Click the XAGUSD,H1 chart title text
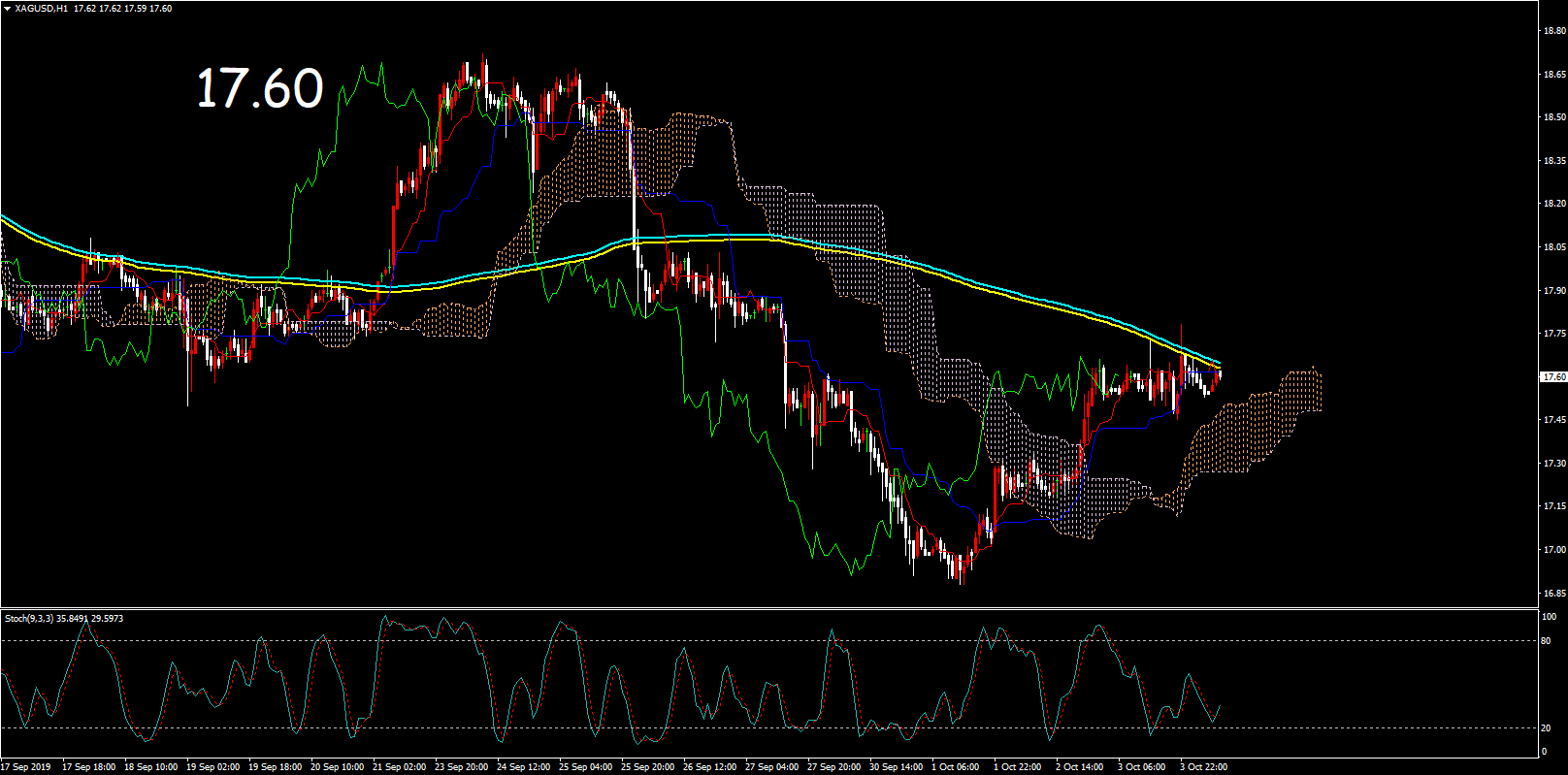The height and width of the screenshot is (775, 1568). click(42, 9)
